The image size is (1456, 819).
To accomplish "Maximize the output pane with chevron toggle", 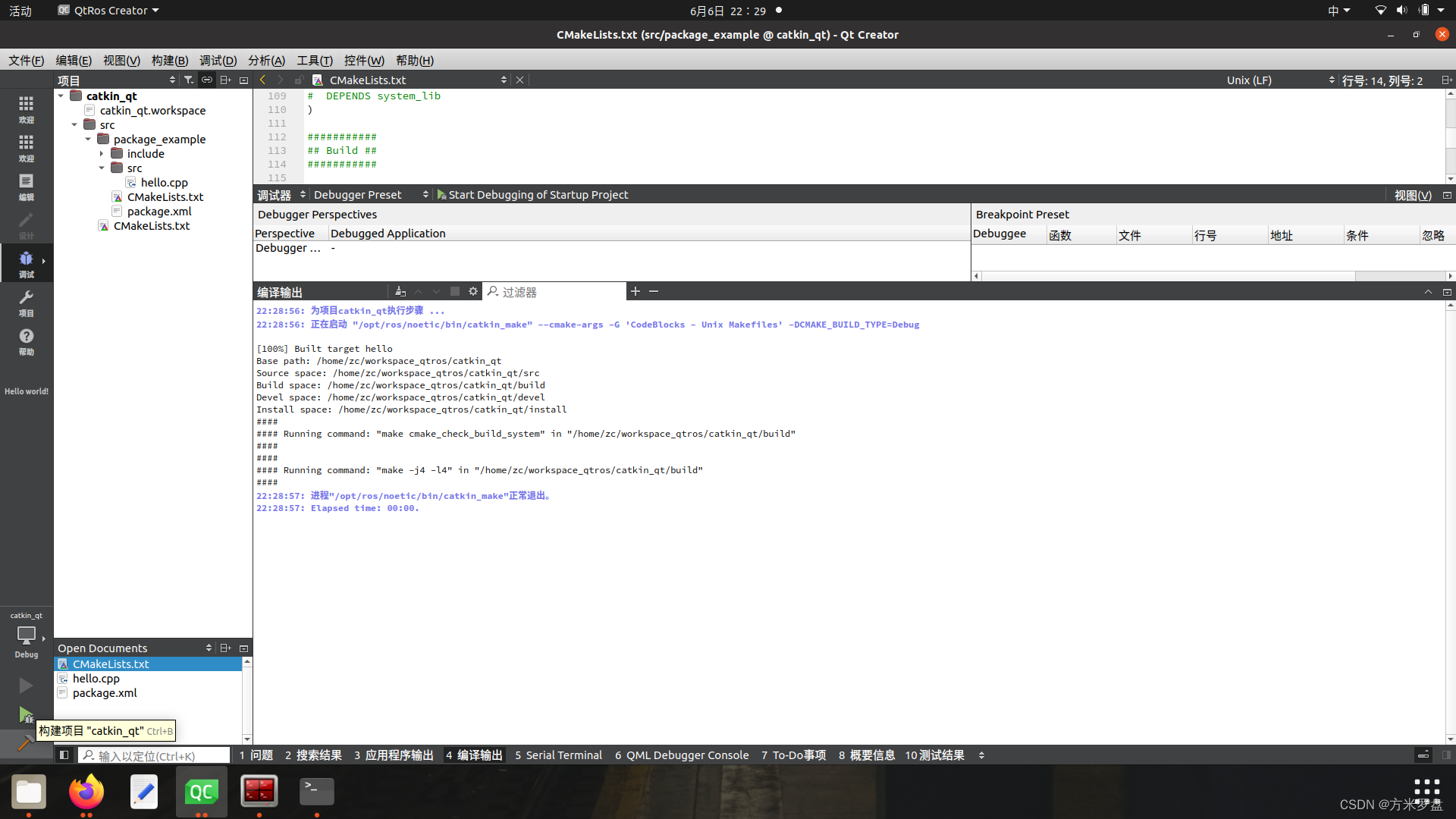I will (x=1429, y=291).
